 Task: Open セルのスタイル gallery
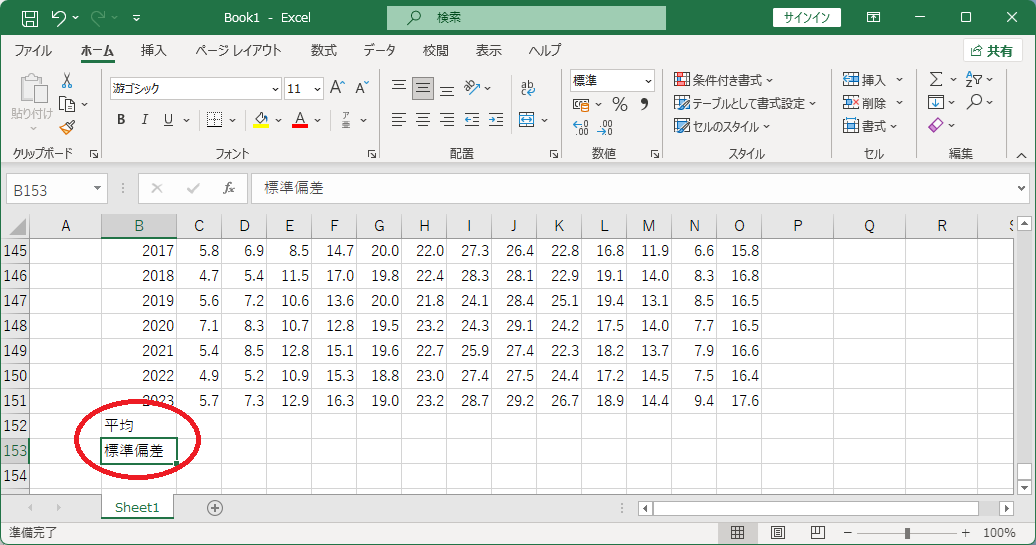(x=722, y=126)
